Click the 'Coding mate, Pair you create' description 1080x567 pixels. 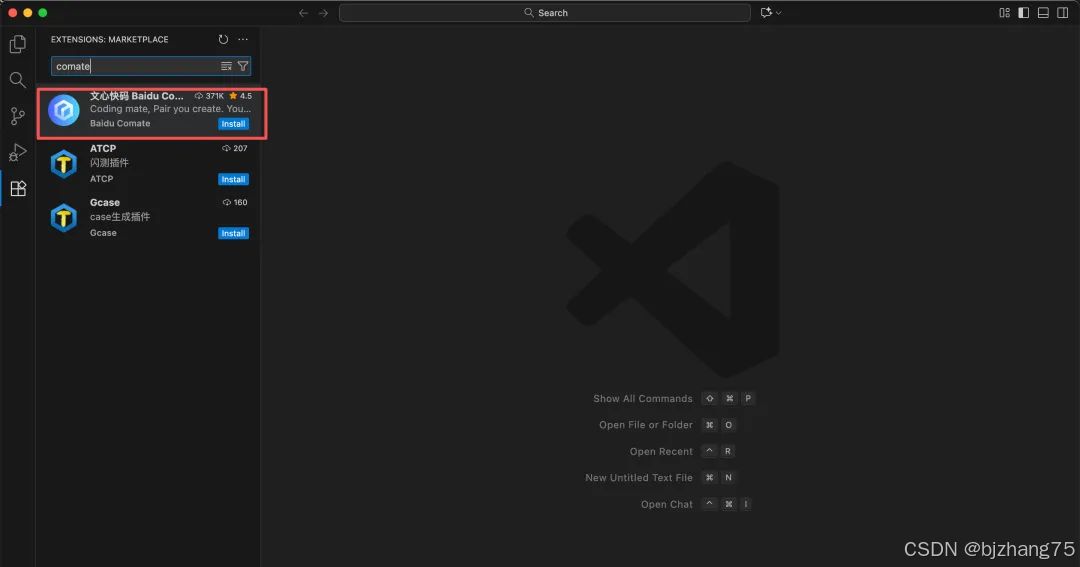pos(170,109)
